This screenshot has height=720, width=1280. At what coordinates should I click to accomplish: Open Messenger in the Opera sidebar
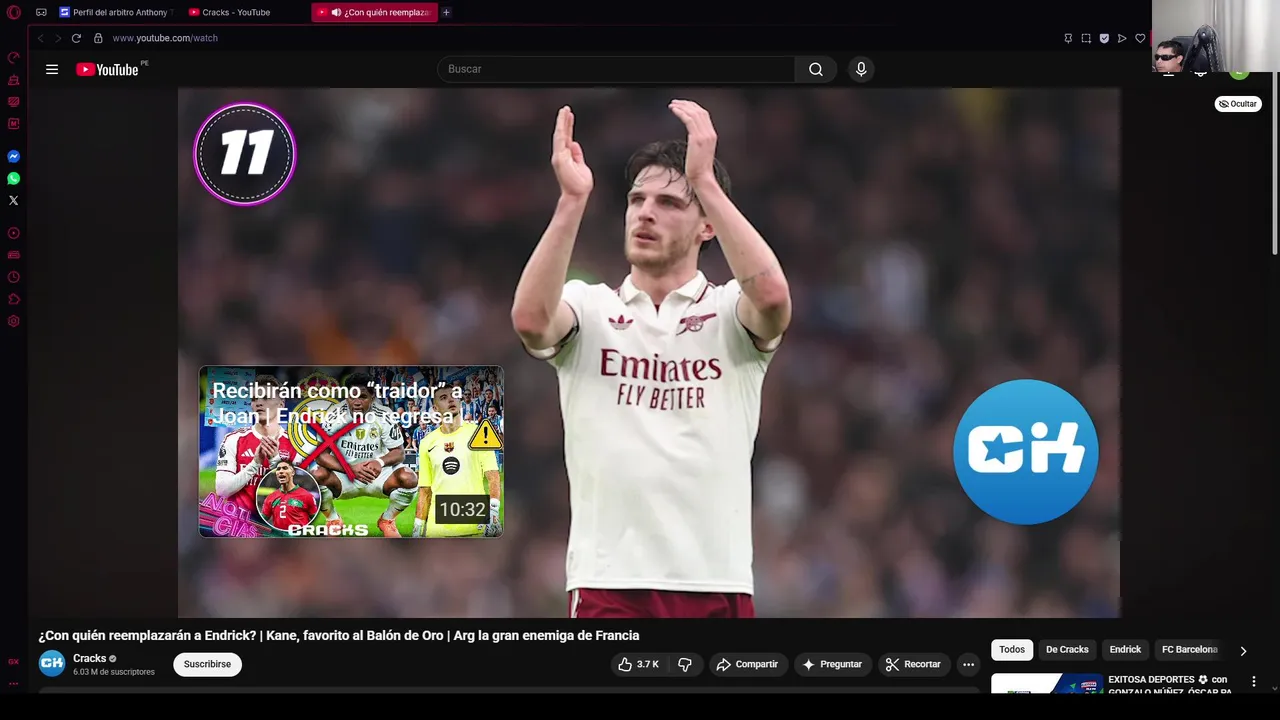(13, 156)
